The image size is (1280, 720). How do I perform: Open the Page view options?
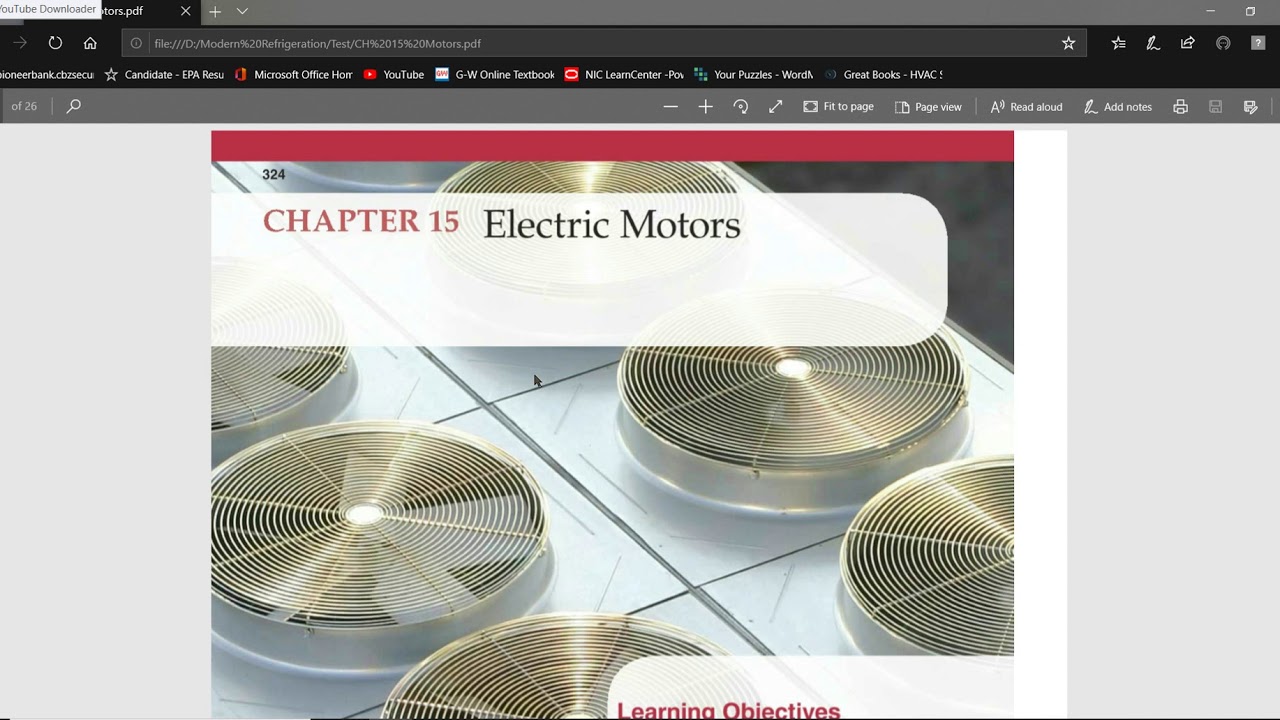928,106
